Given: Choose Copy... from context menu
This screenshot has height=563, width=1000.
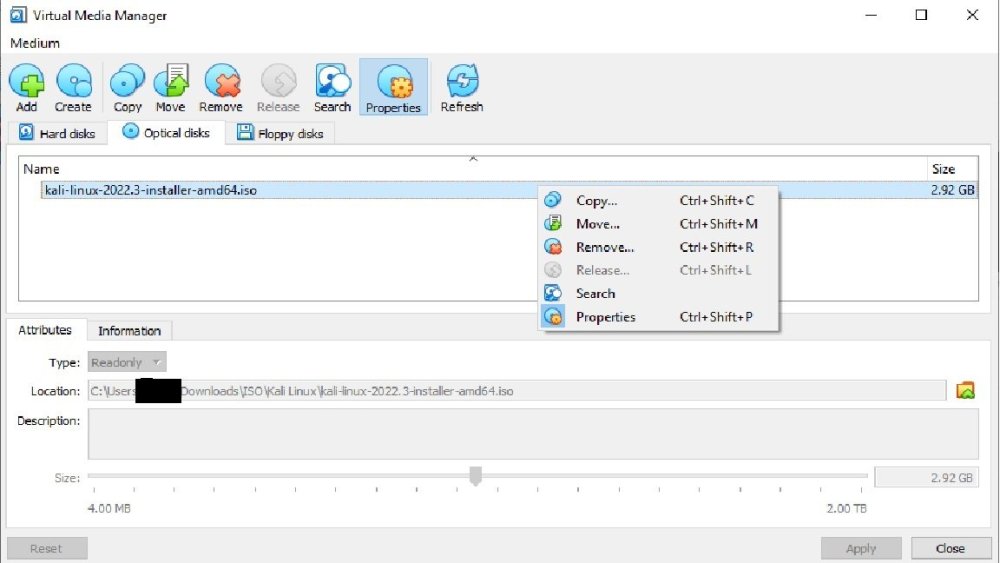Looking at the screenshot, I should click(658, 200).
